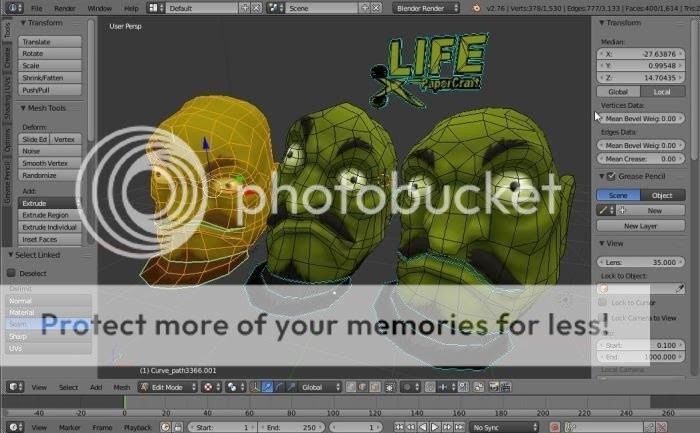Collapse the left Transform tools panel

(x=23, y=23)
